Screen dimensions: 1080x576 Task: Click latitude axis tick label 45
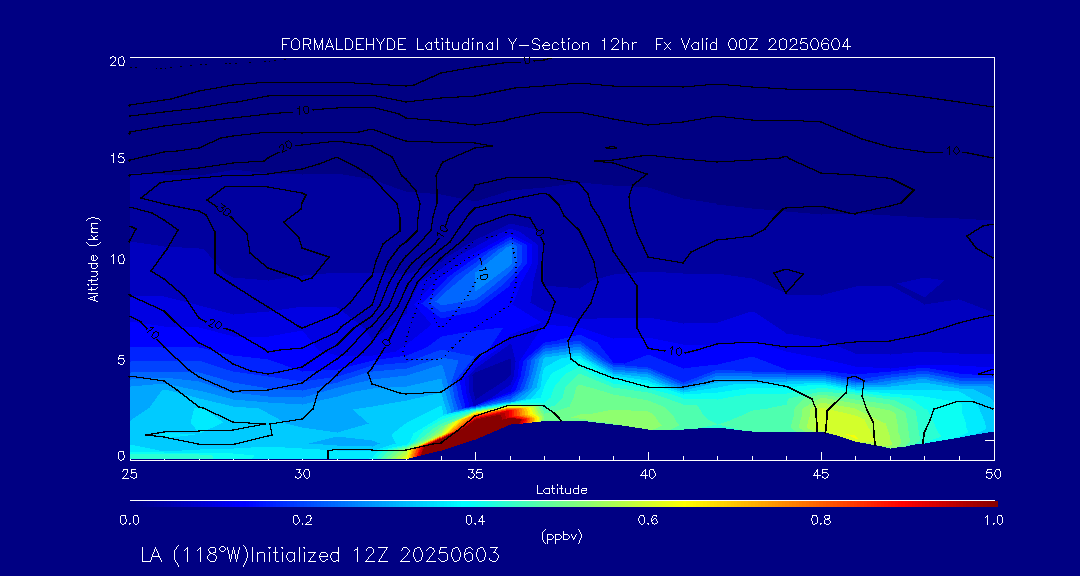tap(821, 474)
